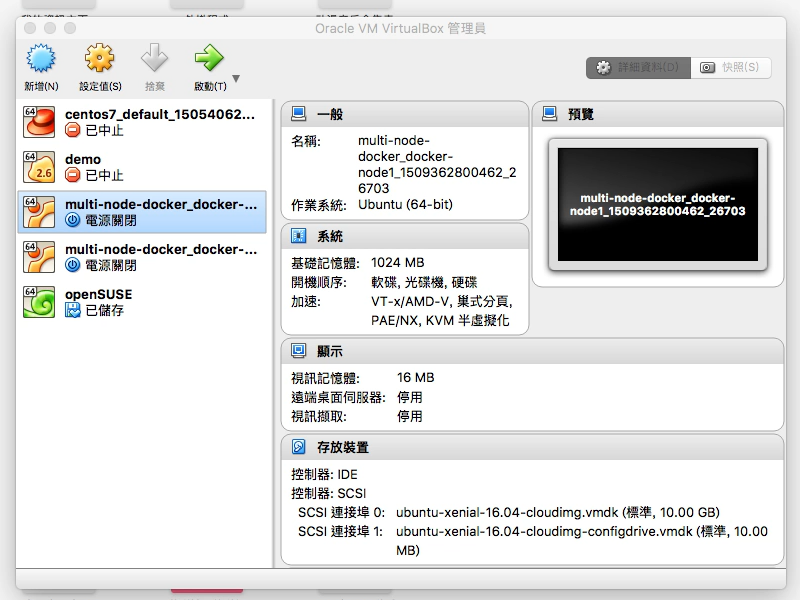Click the boot order (開機順序) value text
The height and width of the screenshot is (600, 800).
tap(424, 282)
